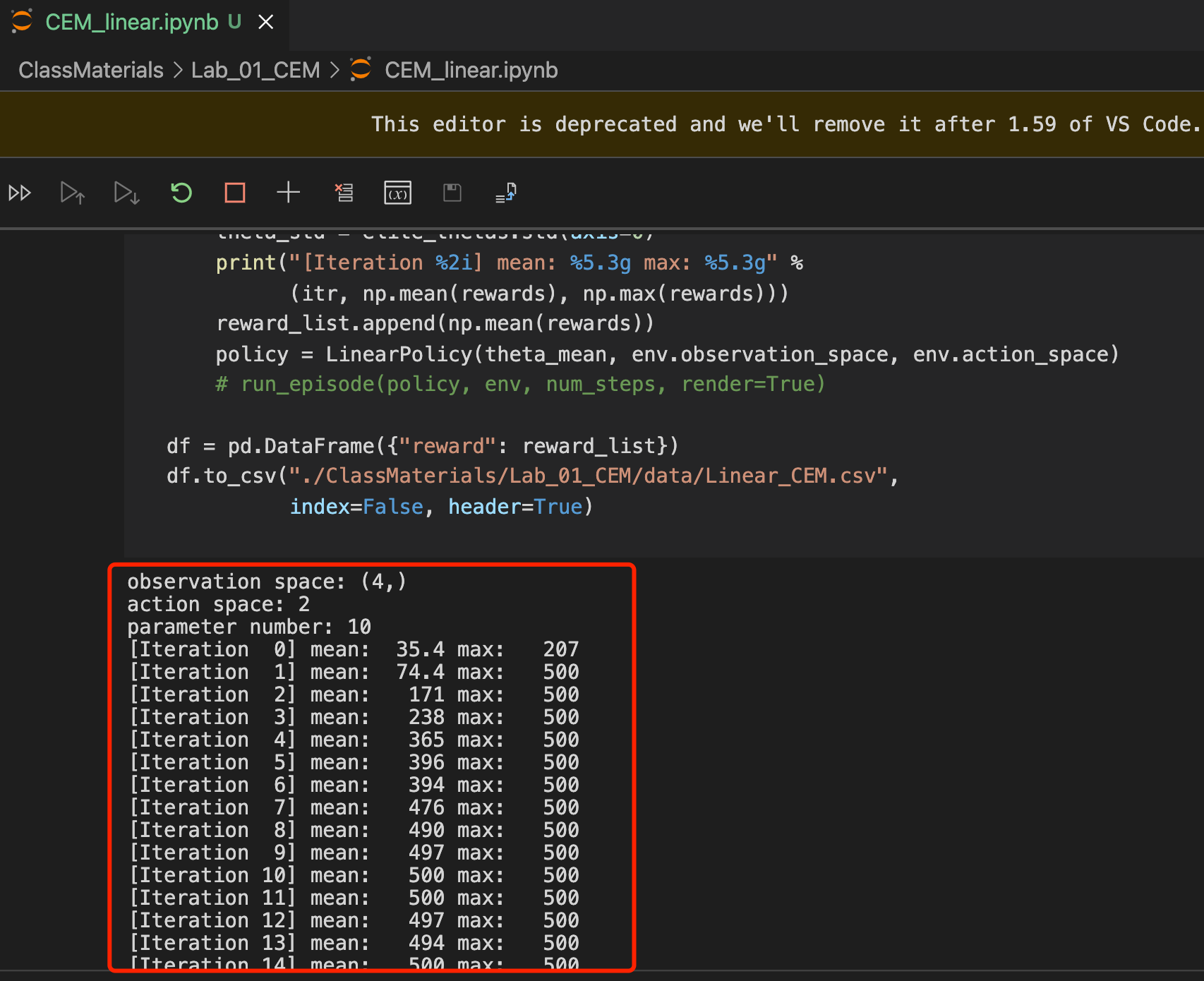The width and height of the screenshot is (1204, 981).
Task: Click the reward_list.append code line
Action: point(435,323)
